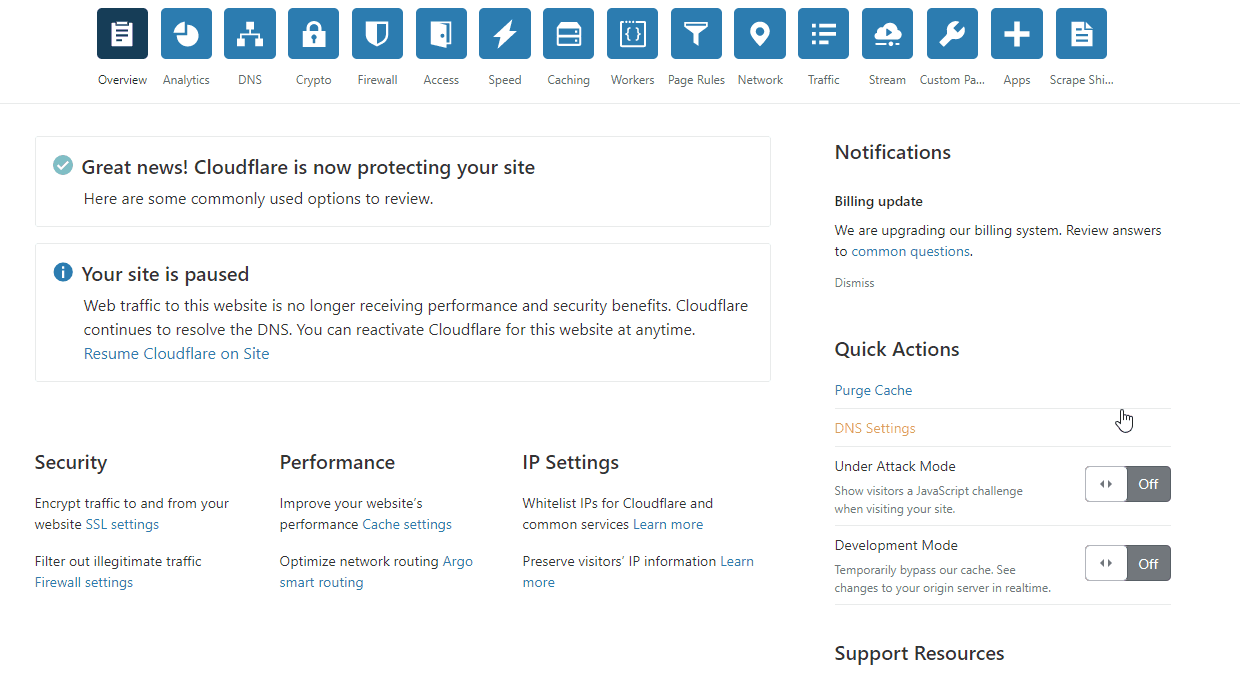Open the Traffic list icon
1240x686 pixels.
(824, 34)
